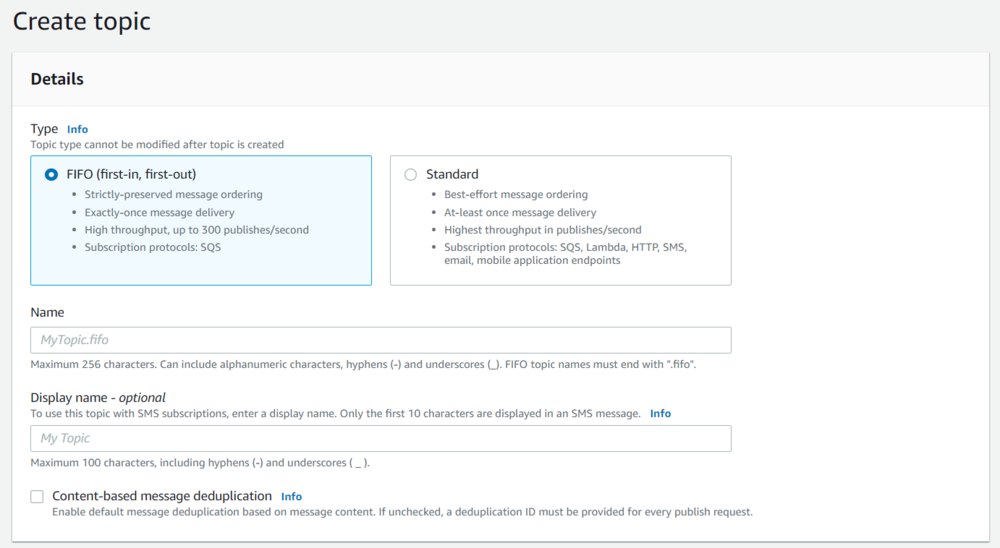
Task: Click the "At-least once message delivery" bullet
Action: point(520,212)
